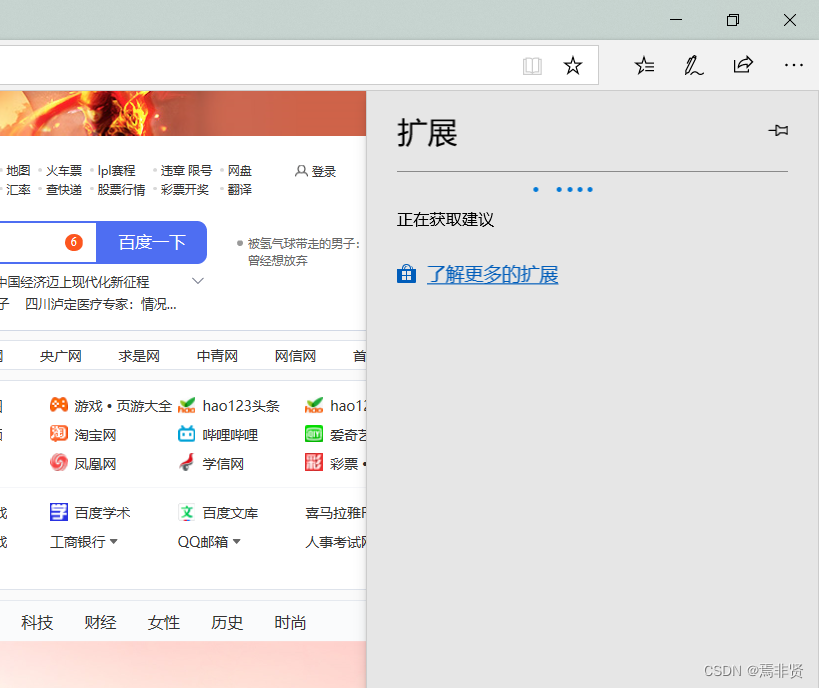
Task: Switch to the 科技 tab
Action: pyautogui.click(x=37, y=623)
